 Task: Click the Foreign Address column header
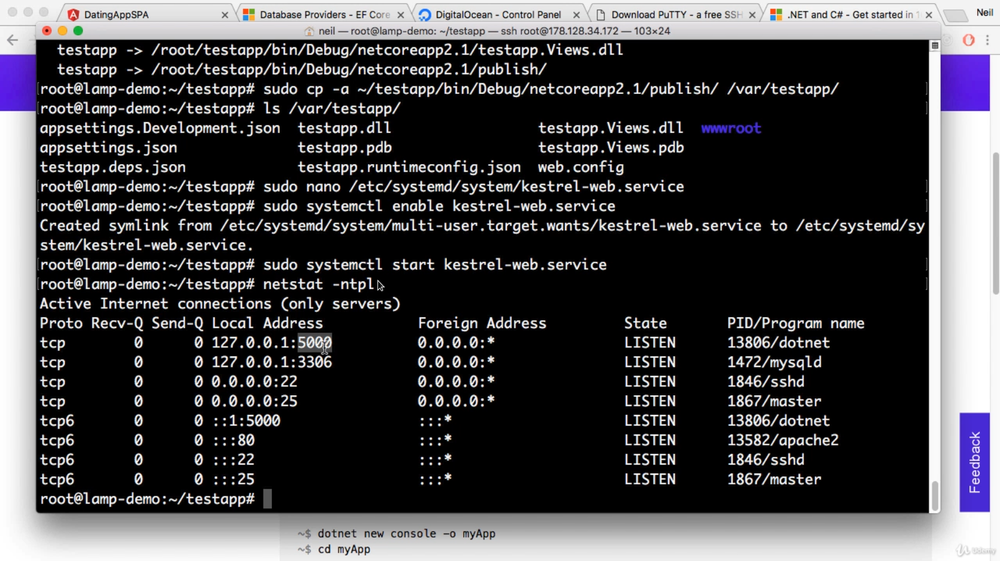pos(482,323)
